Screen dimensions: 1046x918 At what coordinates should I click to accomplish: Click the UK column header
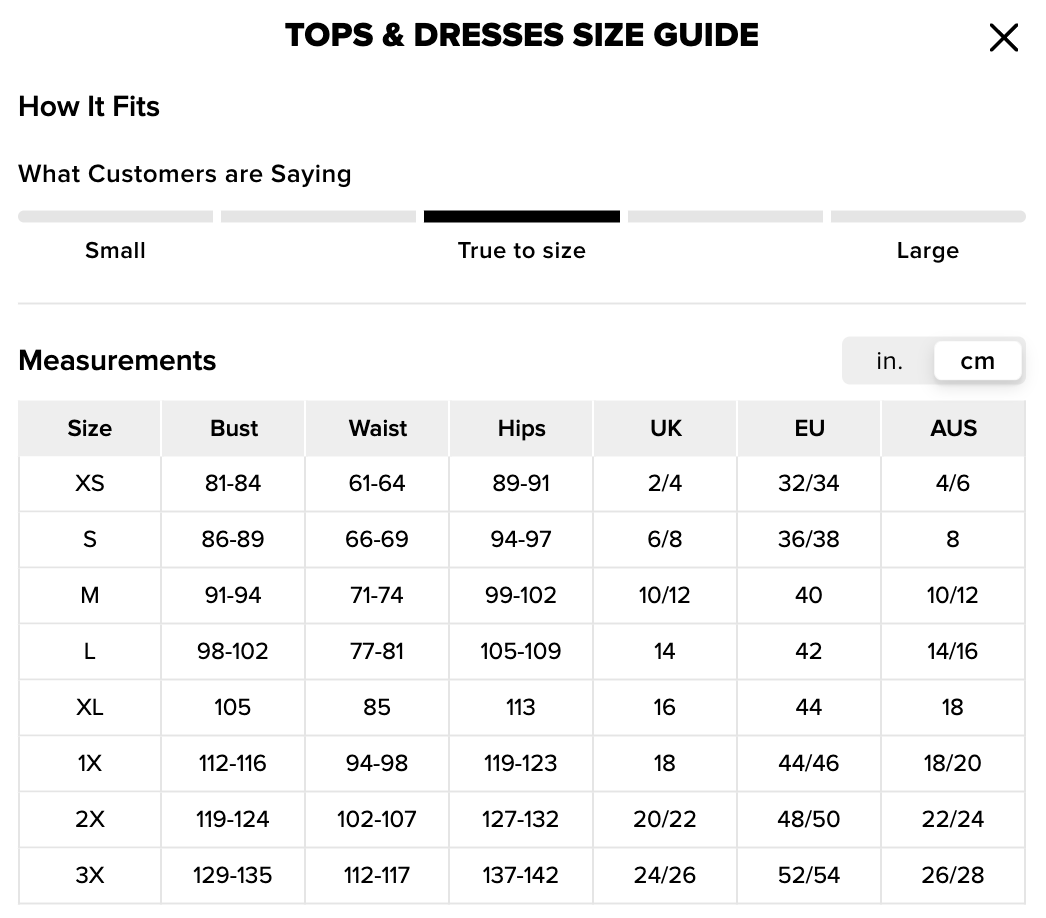click(665, 428)
